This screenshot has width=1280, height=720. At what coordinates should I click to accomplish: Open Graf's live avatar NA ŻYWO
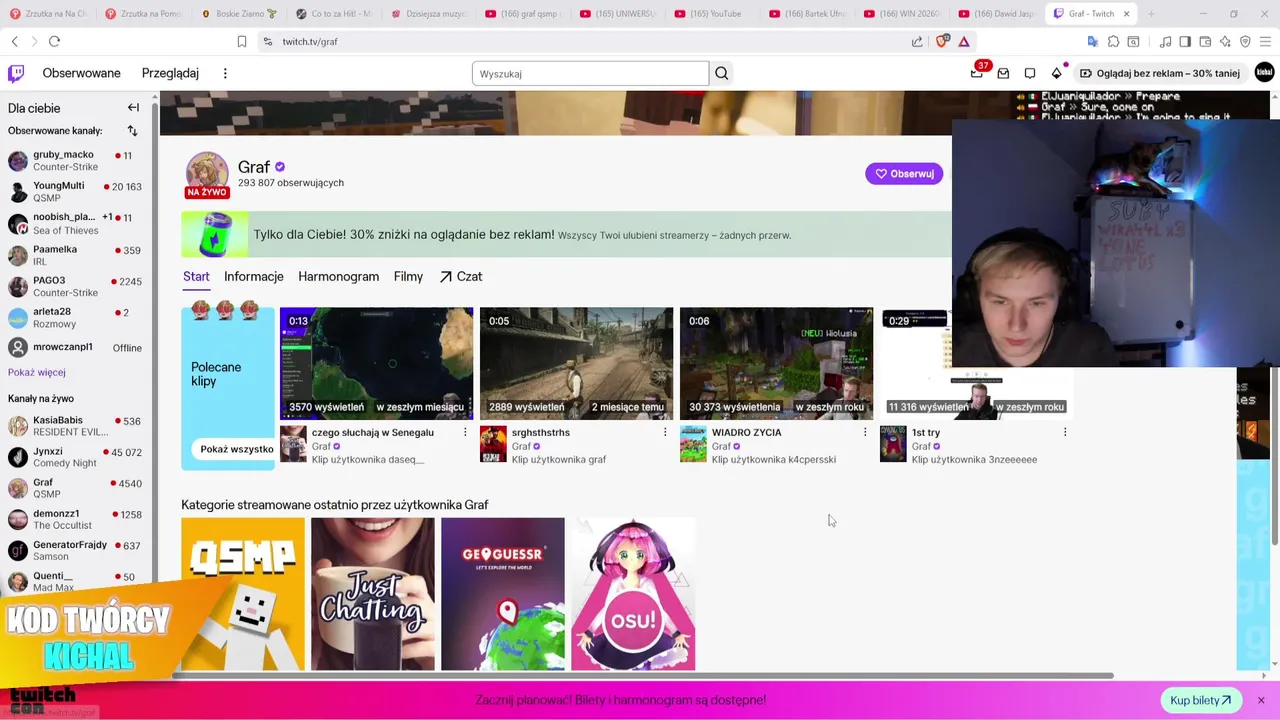[x=207, y=175]
